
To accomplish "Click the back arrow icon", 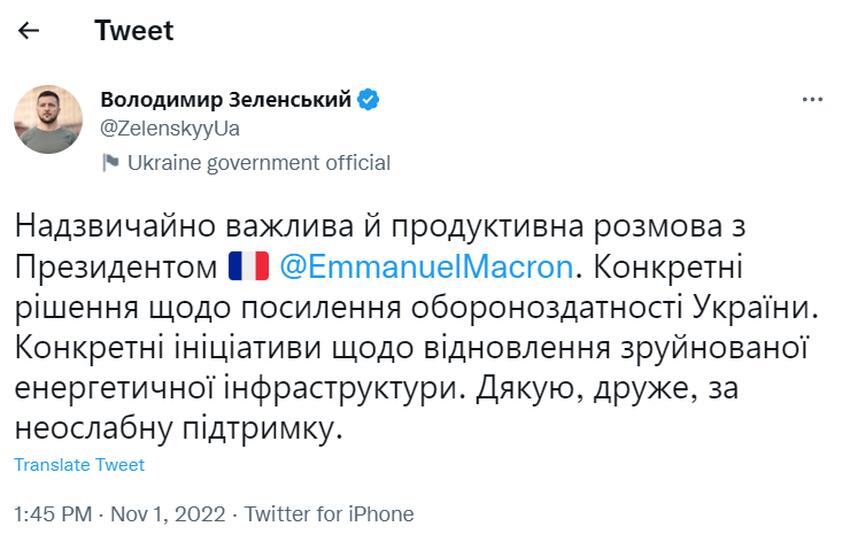I will coord(29,31).
